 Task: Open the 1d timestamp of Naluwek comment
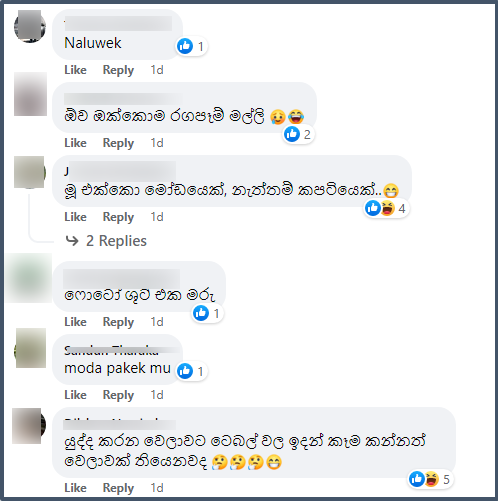click(x=157, y=70)
